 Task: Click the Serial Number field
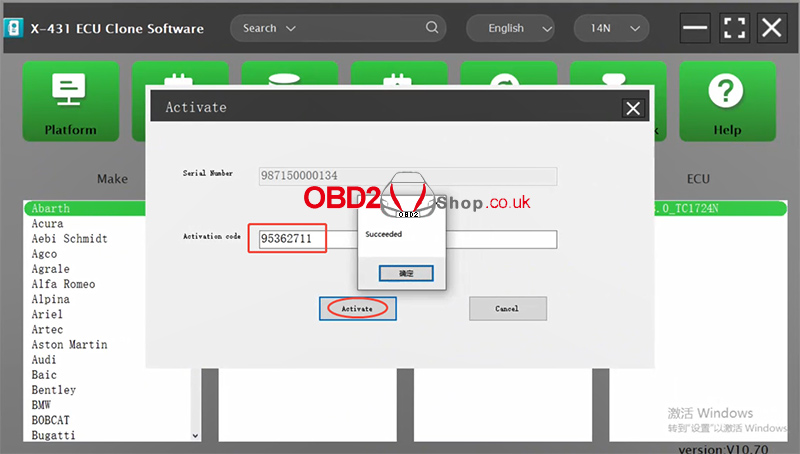pyautogui.click(x=408, y=176)
